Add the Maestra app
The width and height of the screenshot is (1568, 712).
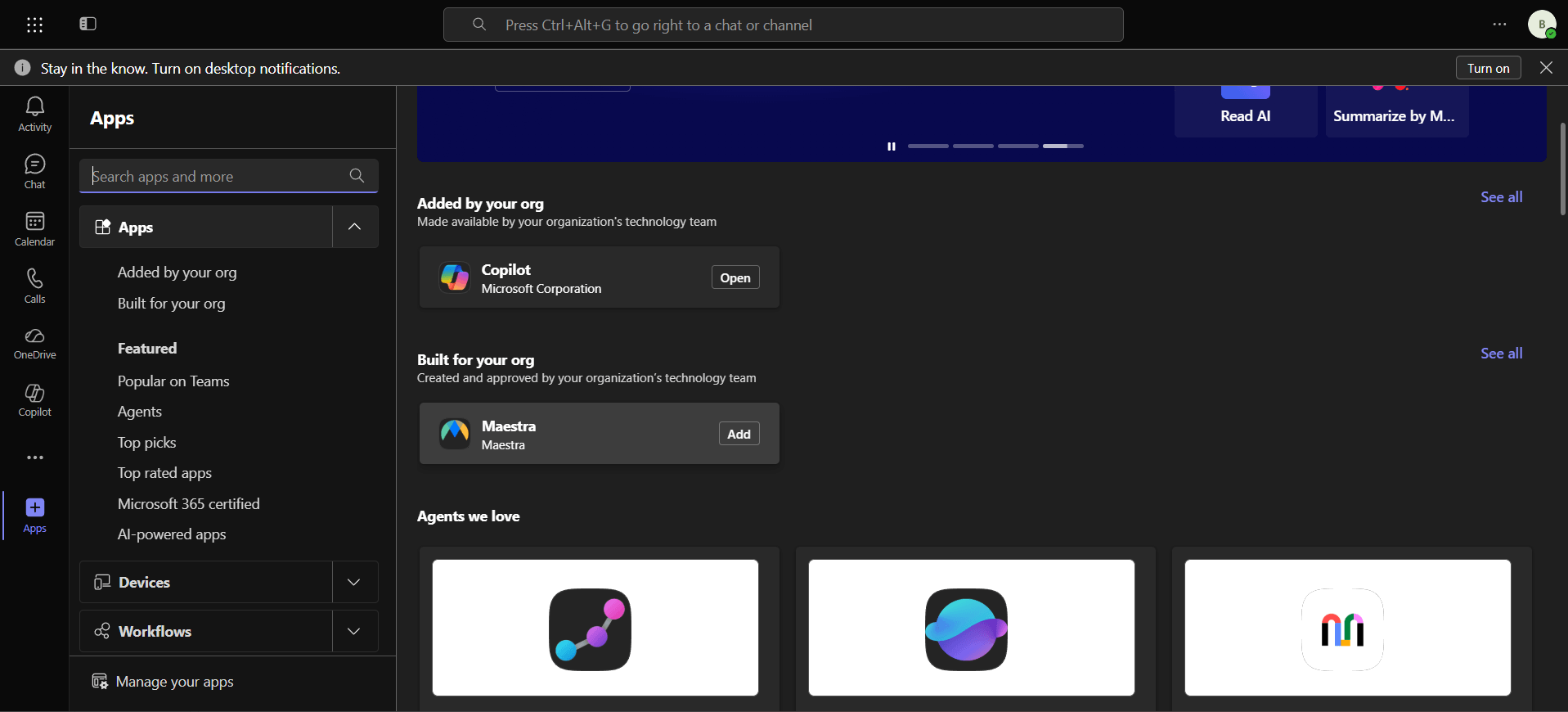point(739,434)
